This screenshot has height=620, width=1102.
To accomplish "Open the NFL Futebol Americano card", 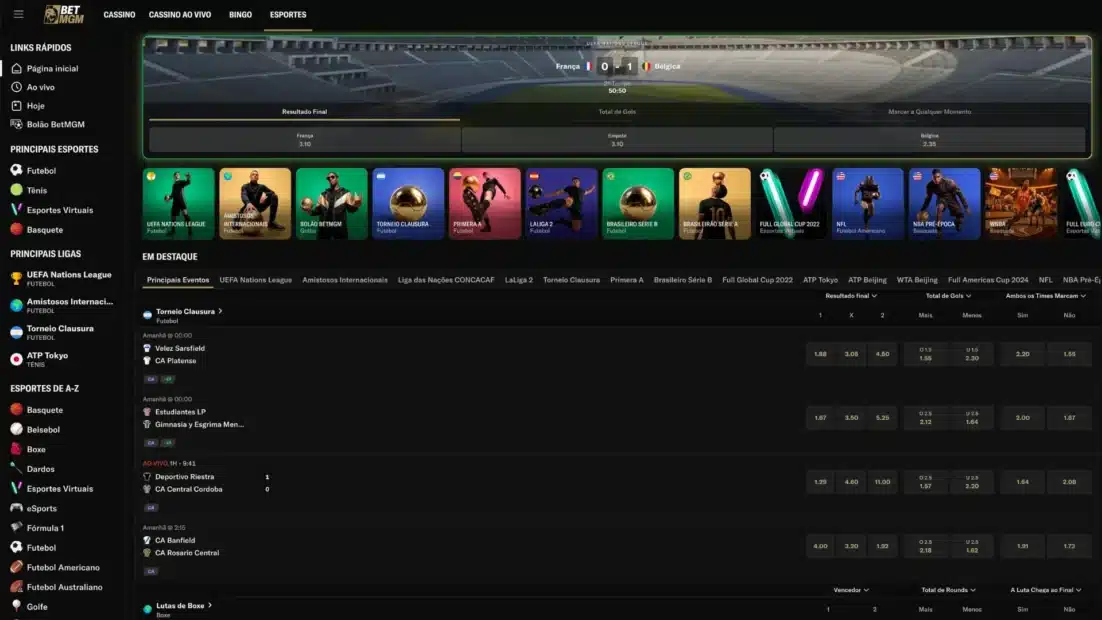I will tap(867, 204).
